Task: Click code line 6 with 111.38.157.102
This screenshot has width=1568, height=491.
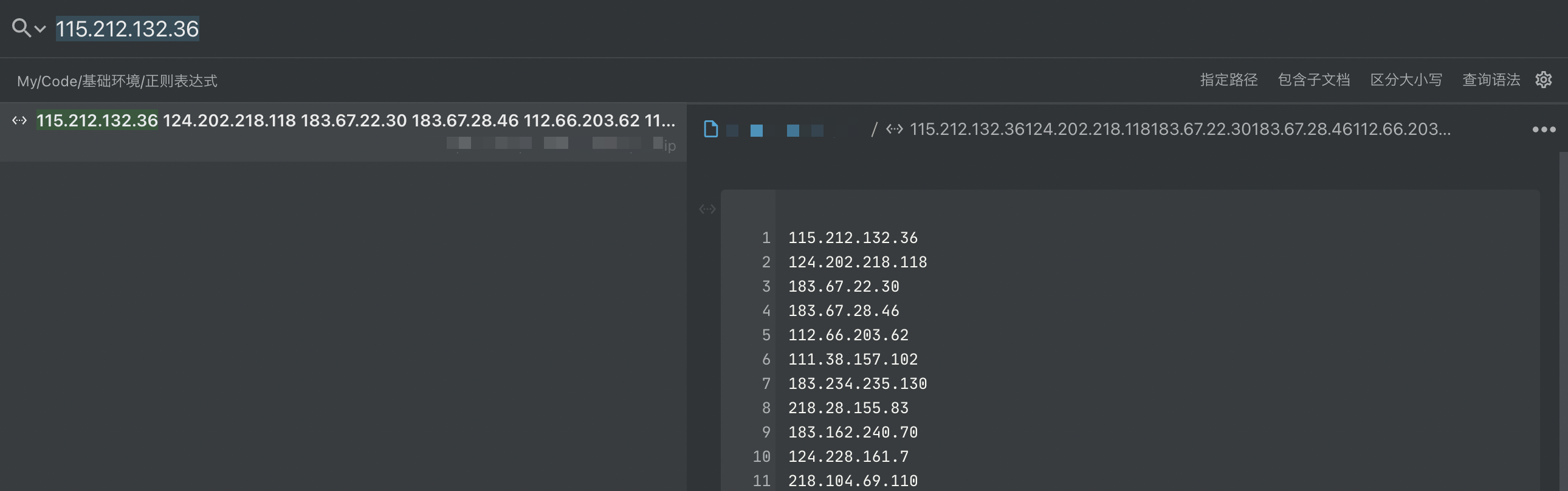Action: tap(853, 359)
